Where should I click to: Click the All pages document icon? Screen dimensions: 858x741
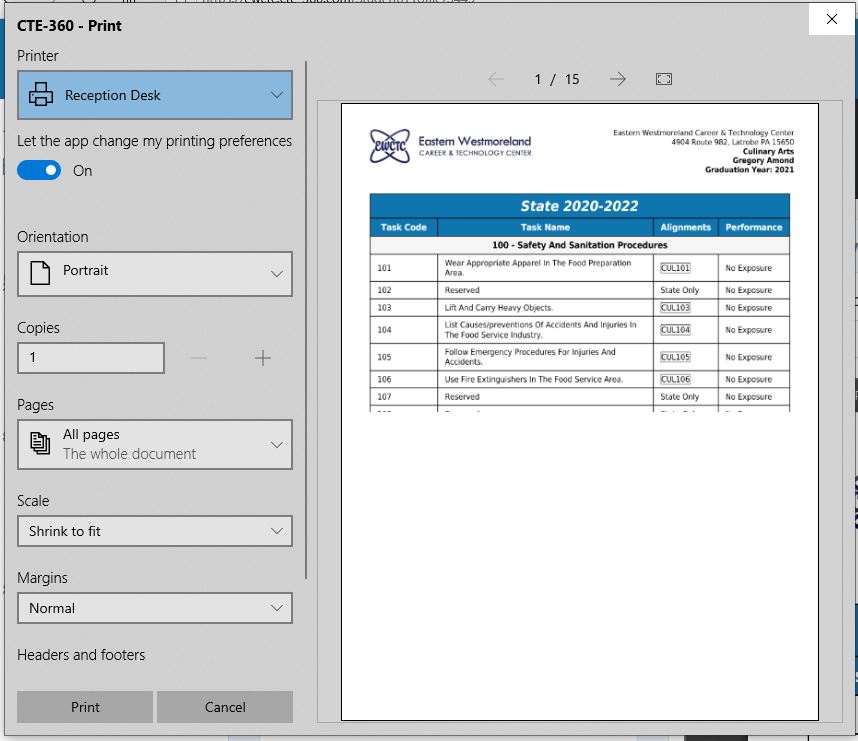tap(40, 444)
